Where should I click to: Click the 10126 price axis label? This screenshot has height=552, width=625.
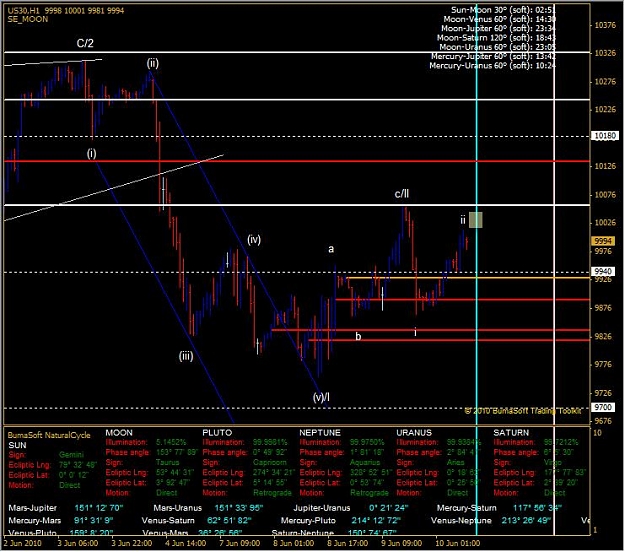coord(605,166)
